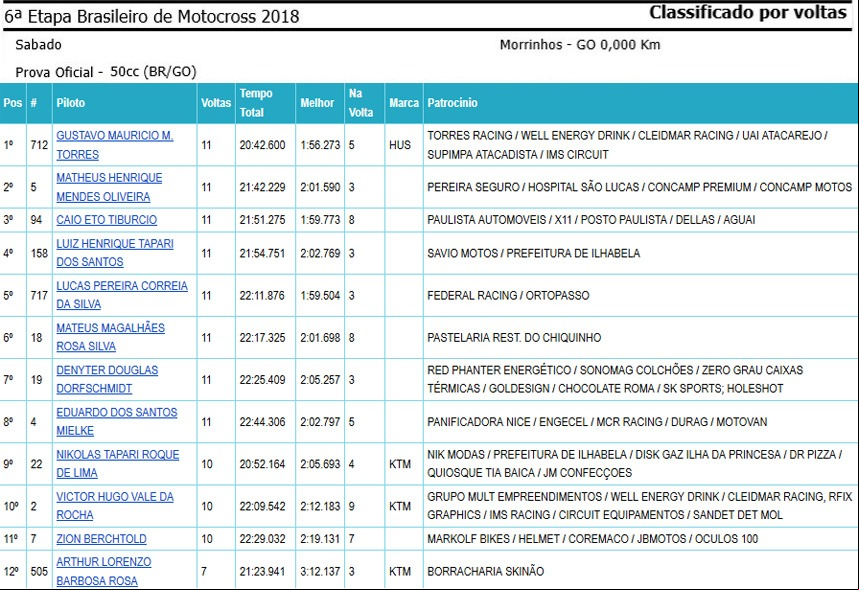The height and width of the screenshot is (590, 859).
Task: Select total time 20:52.164
Action: click(x=262, y=464)
